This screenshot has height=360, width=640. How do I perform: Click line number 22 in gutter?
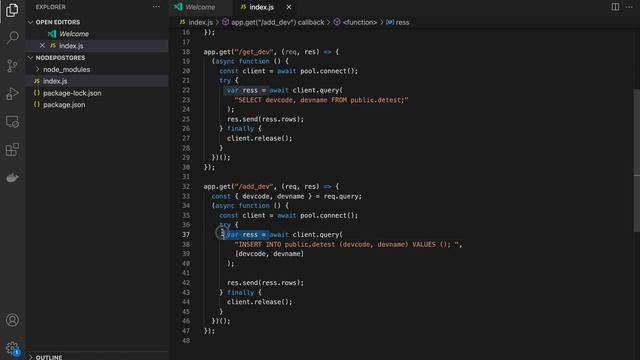pos(186,90)
